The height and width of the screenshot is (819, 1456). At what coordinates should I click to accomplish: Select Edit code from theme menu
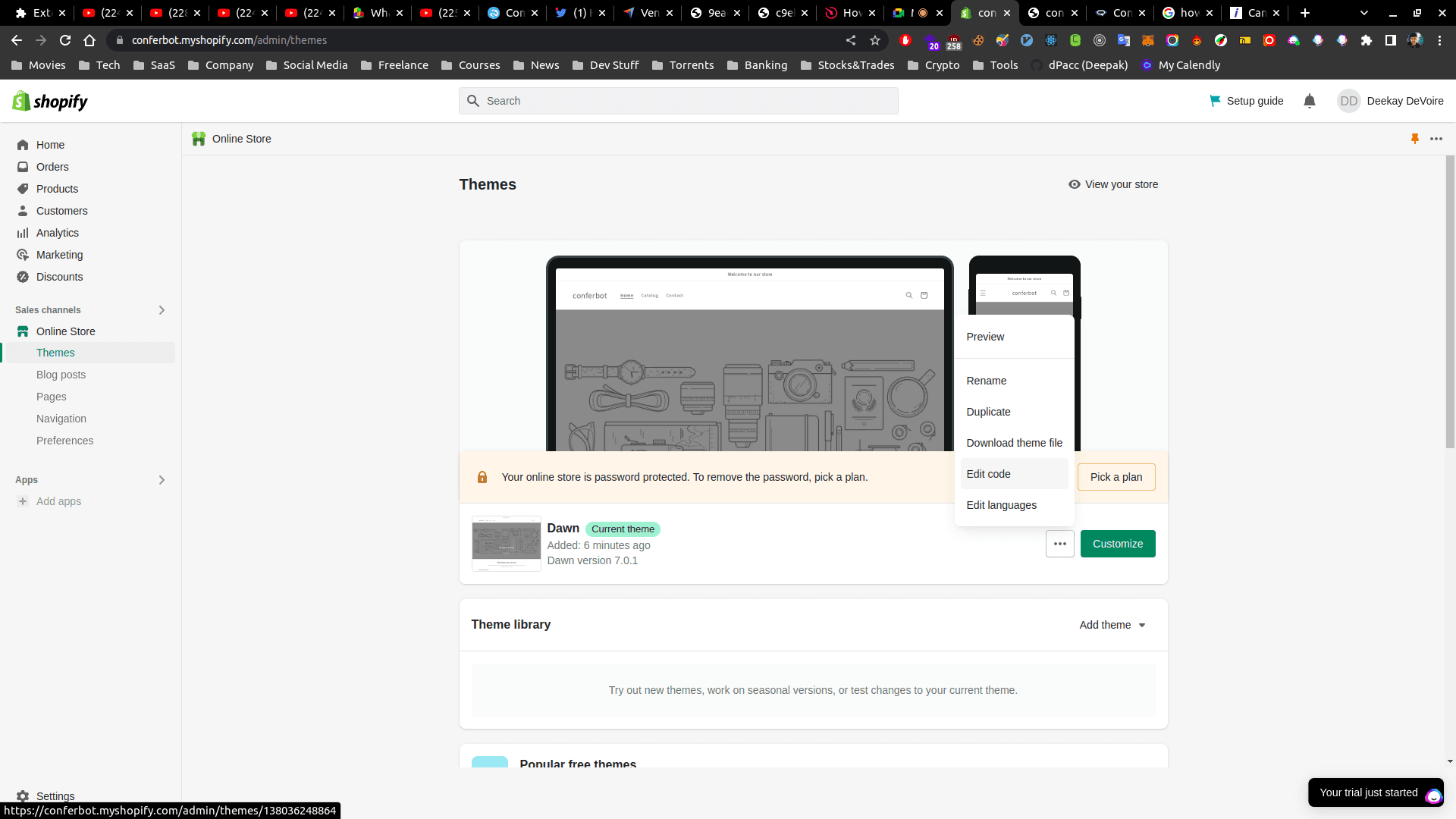[988, 474]
